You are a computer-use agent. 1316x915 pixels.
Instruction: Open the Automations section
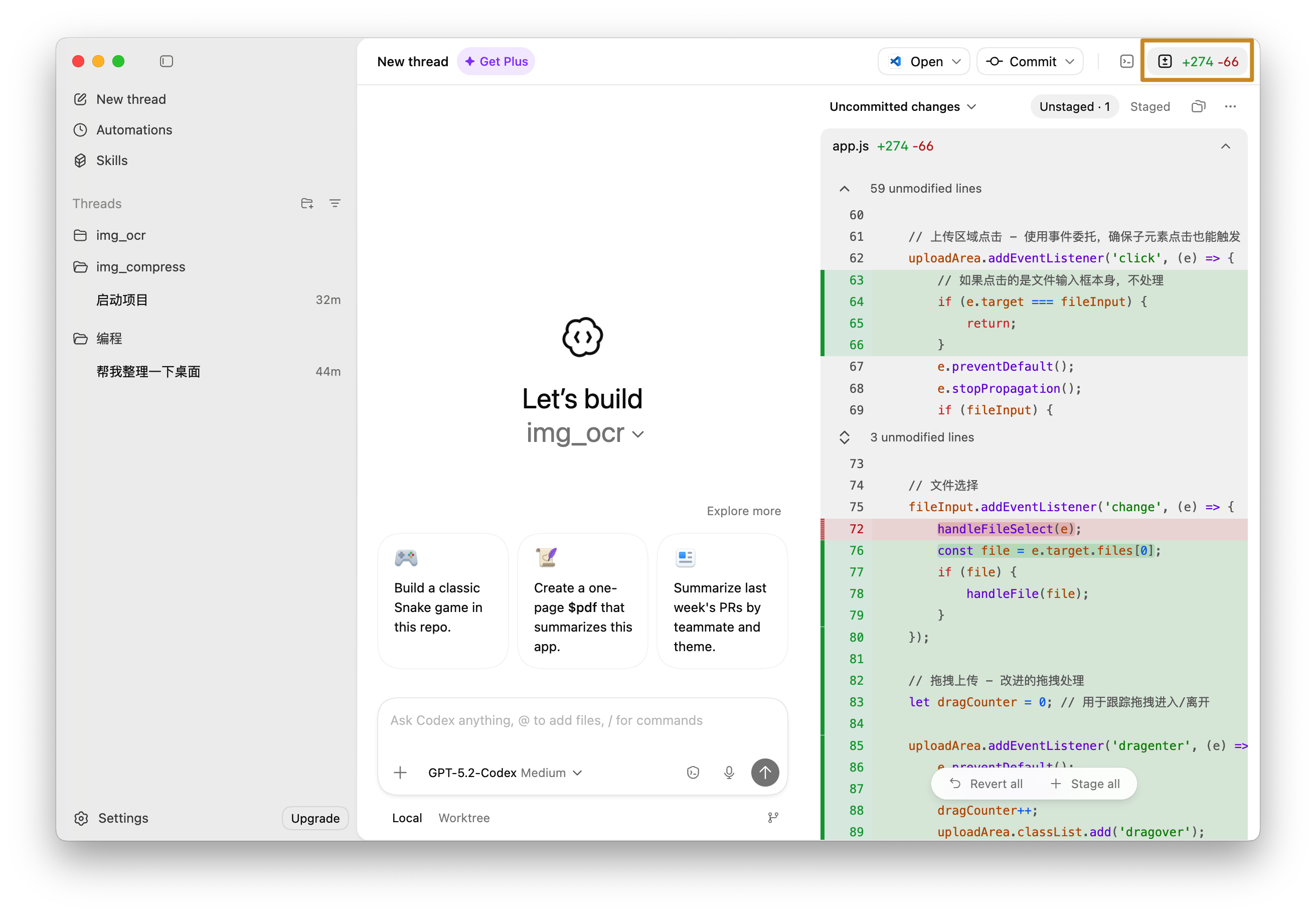tap(134, 130)
